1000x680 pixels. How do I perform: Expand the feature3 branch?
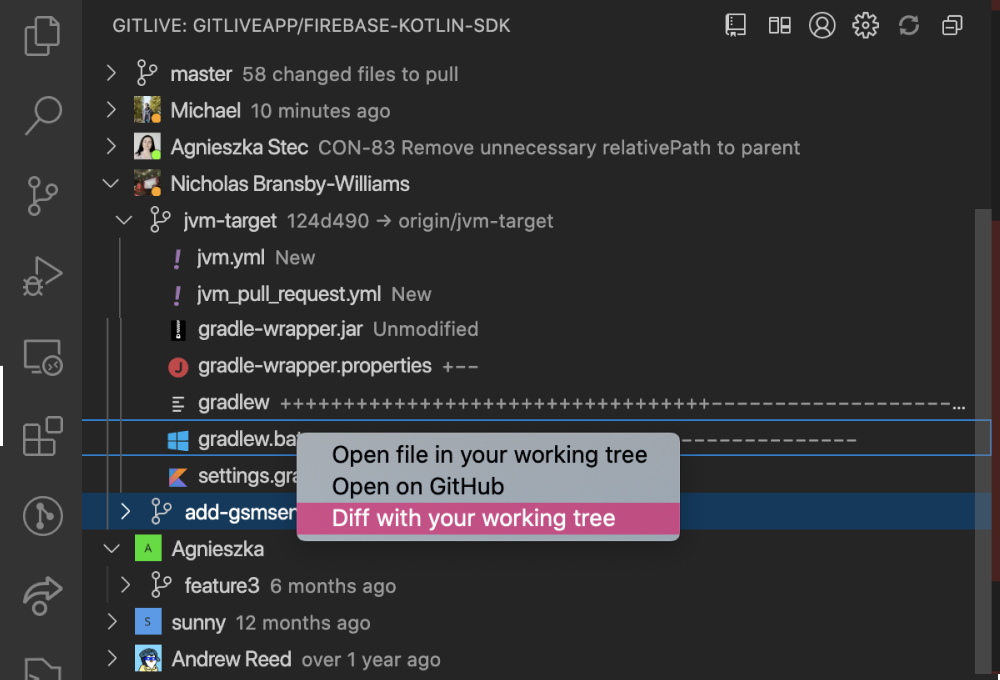(x=124, y=585)
